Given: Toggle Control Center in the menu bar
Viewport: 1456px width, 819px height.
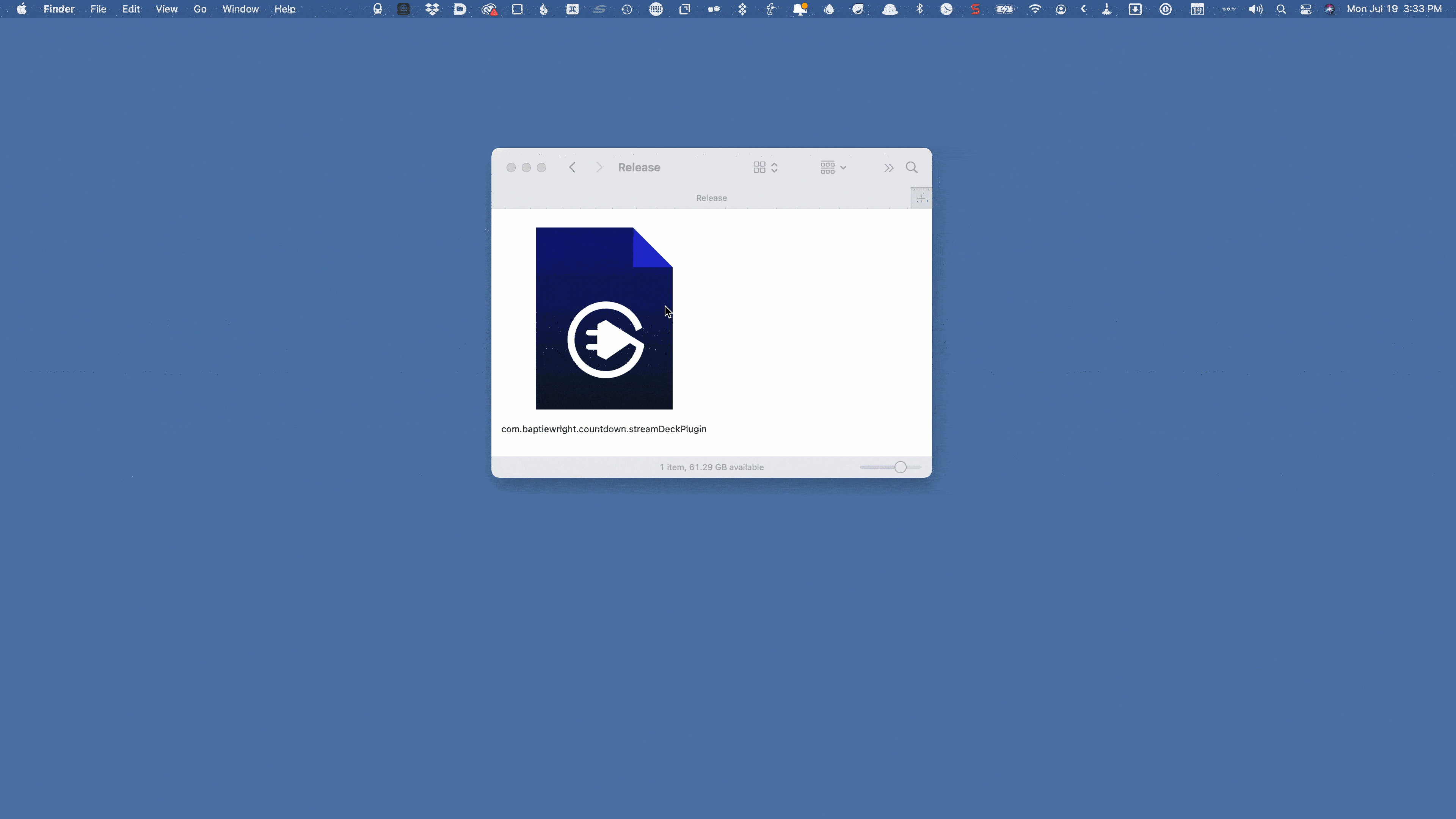Looking at the screenshot, I should (1306, 9).
